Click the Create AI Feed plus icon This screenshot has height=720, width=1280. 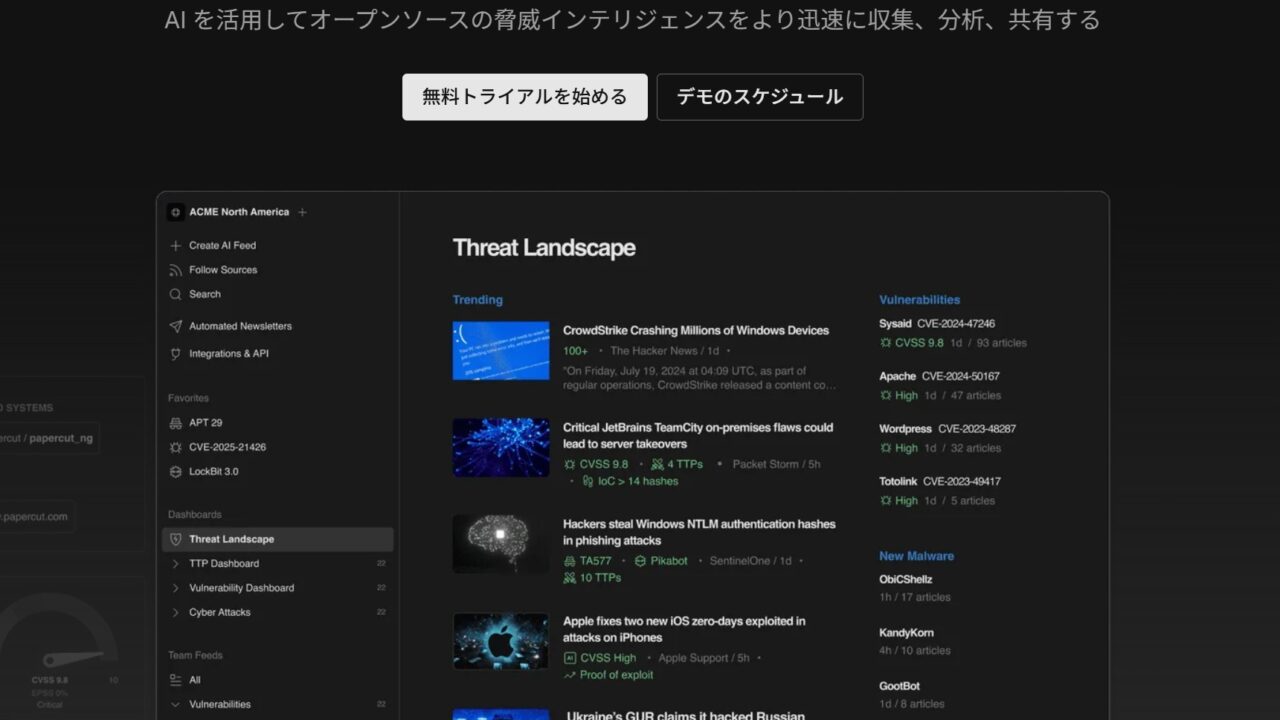coord(176,245)
